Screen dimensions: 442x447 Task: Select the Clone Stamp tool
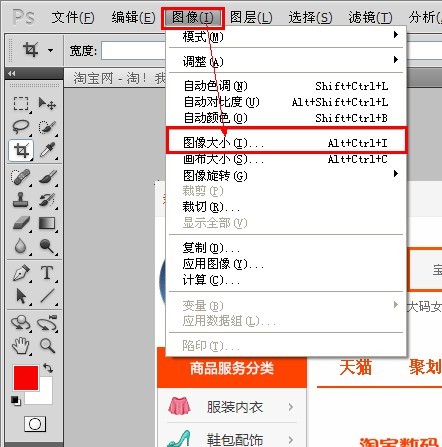click(x=21, y=200)
